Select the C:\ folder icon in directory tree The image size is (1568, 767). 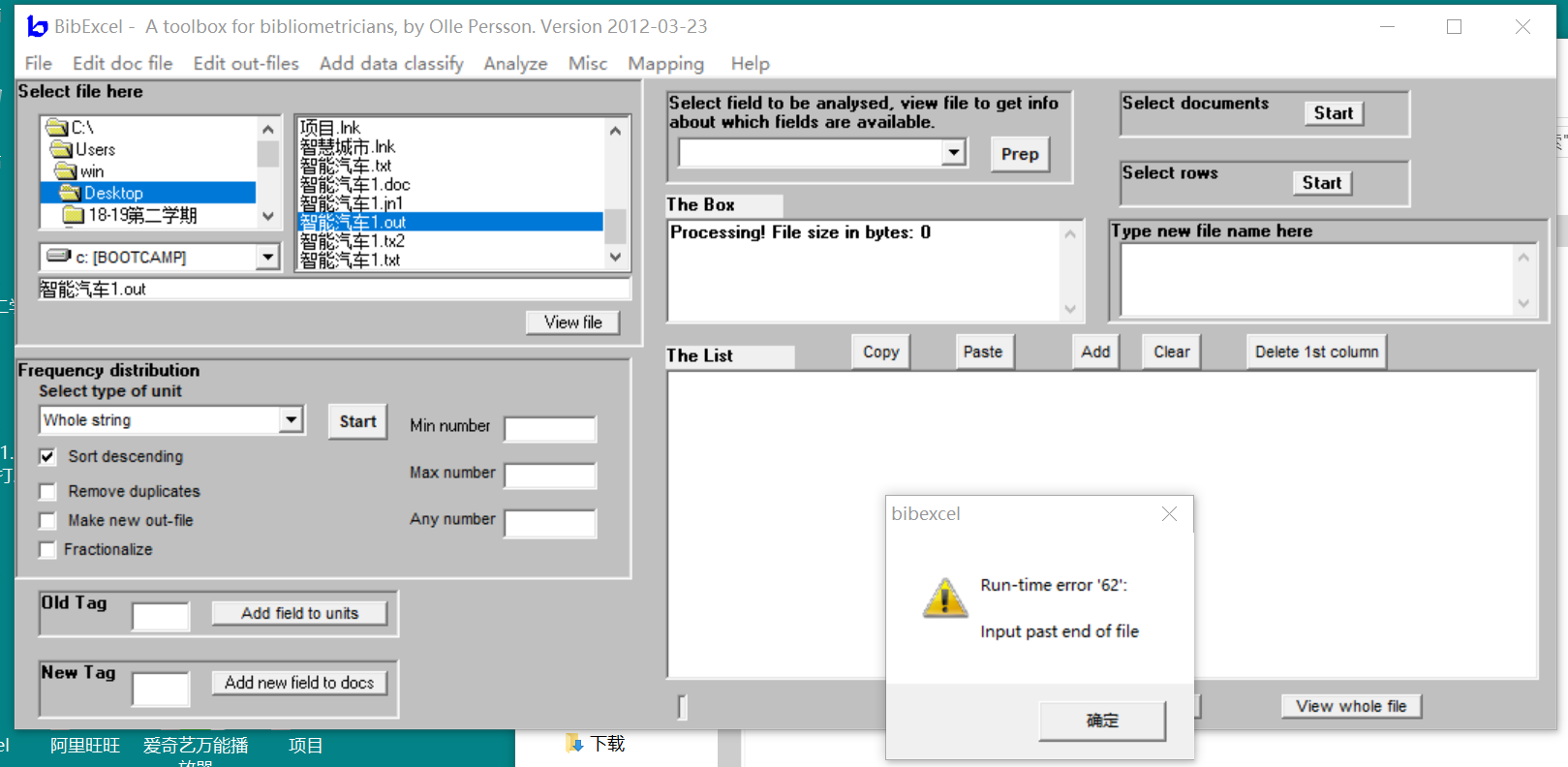58,128
